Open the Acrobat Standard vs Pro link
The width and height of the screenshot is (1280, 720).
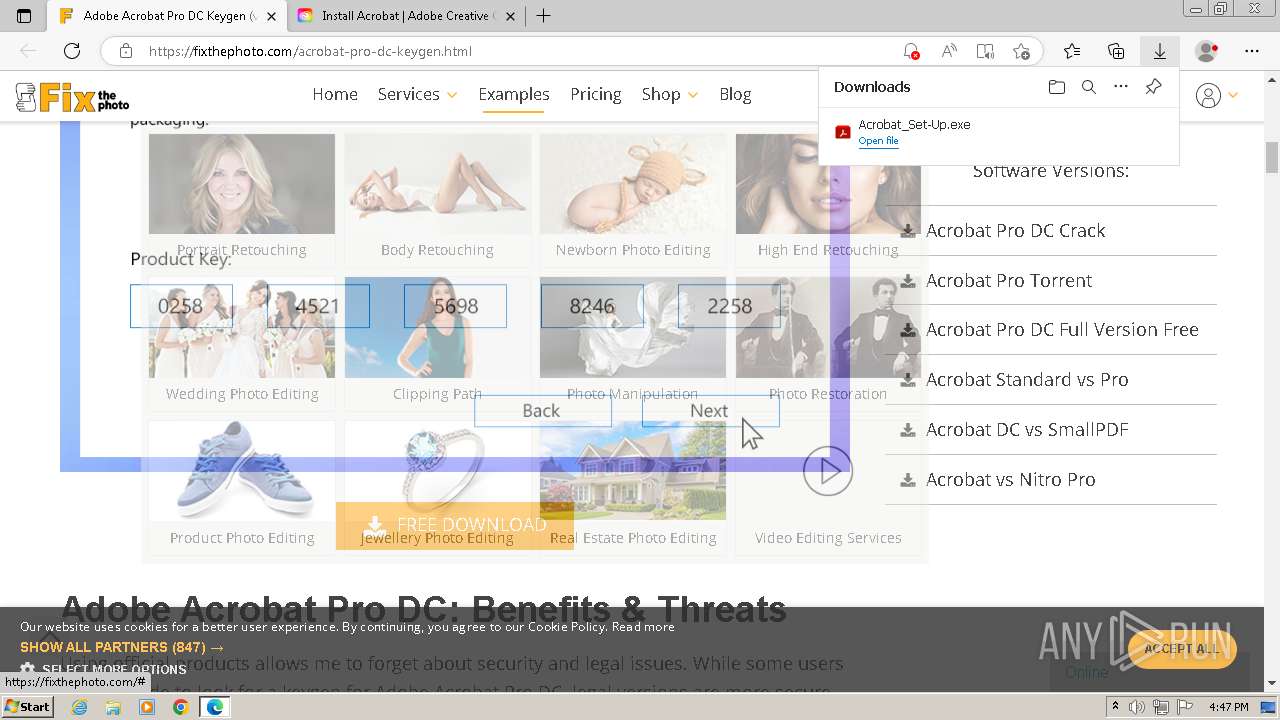click(x=1027, y=379)
